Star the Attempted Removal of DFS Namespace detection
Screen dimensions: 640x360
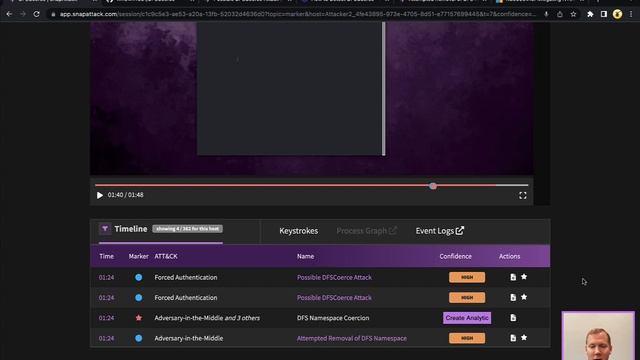pyautogui.click(x=524, y=338)
